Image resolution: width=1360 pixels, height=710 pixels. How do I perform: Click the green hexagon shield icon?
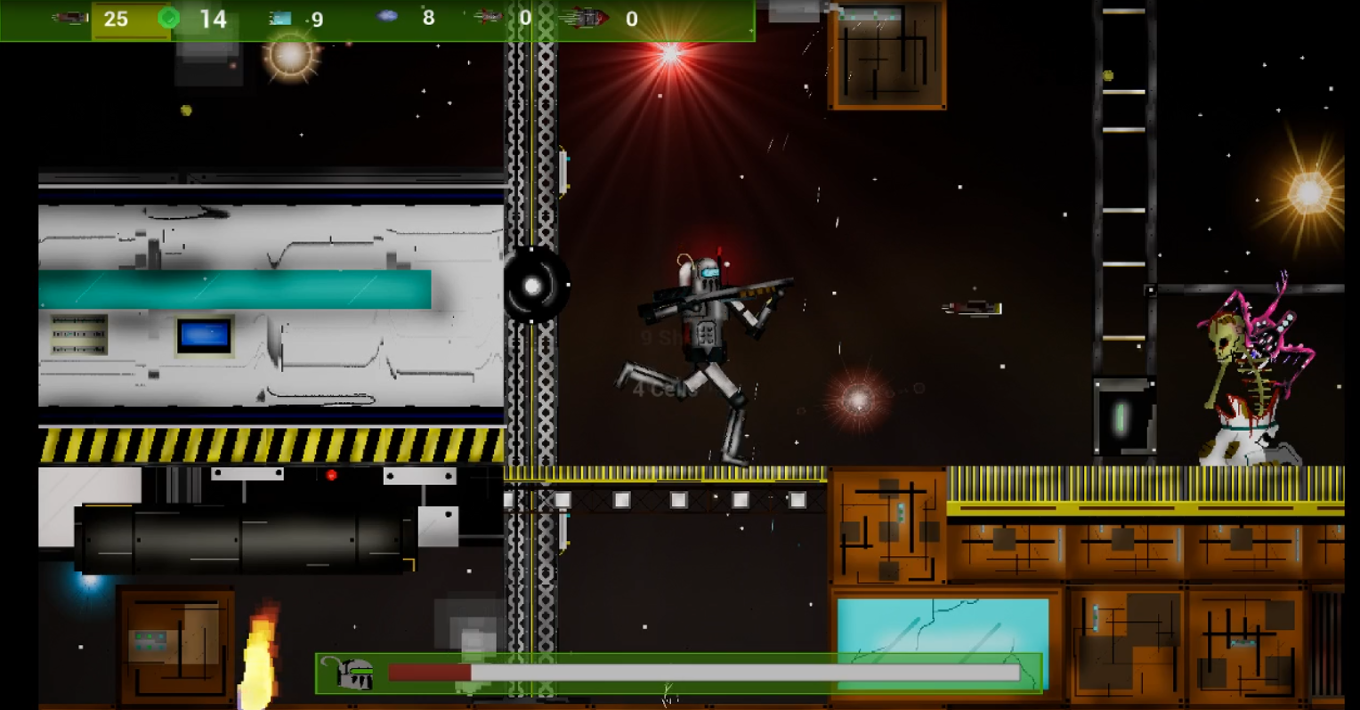(169, 18)
